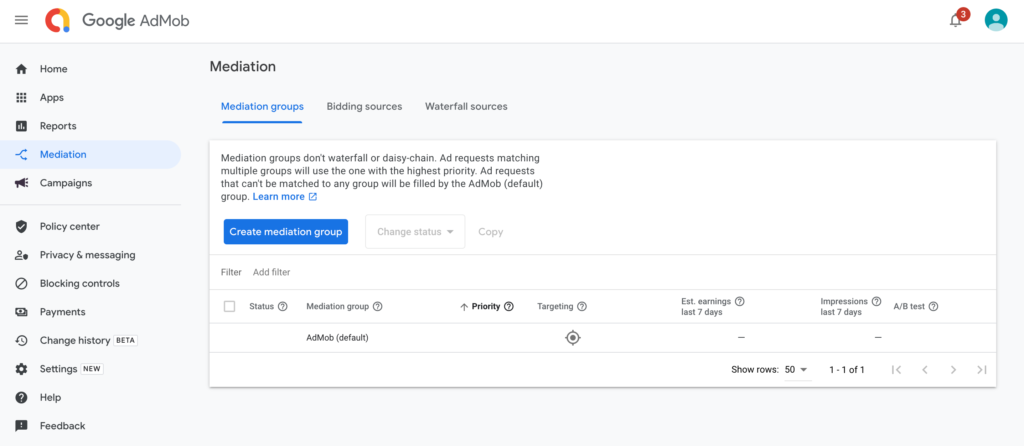Viewport: 1024px width, 446px height.
Task: Switch to the Bidding sources tab
Action: point(364,106)
